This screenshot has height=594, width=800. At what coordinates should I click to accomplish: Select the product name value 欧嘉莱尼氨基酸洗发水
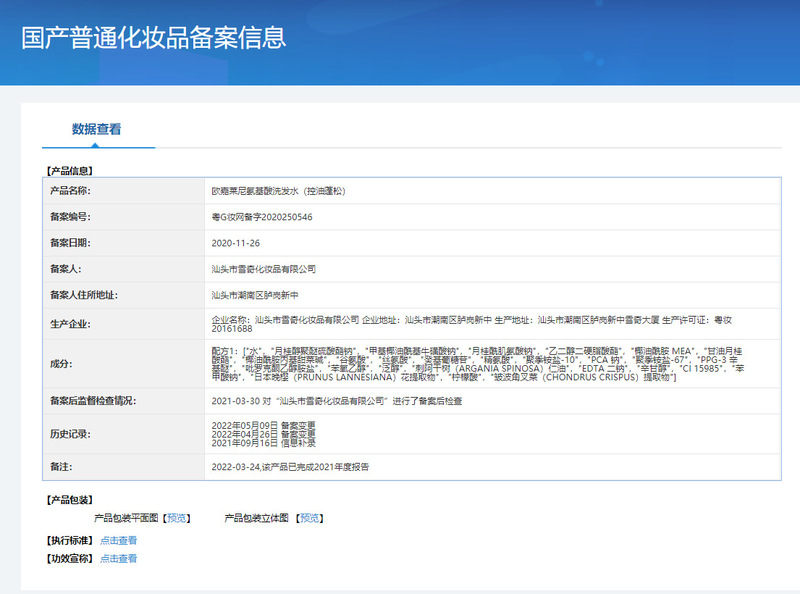pos(278,190)
